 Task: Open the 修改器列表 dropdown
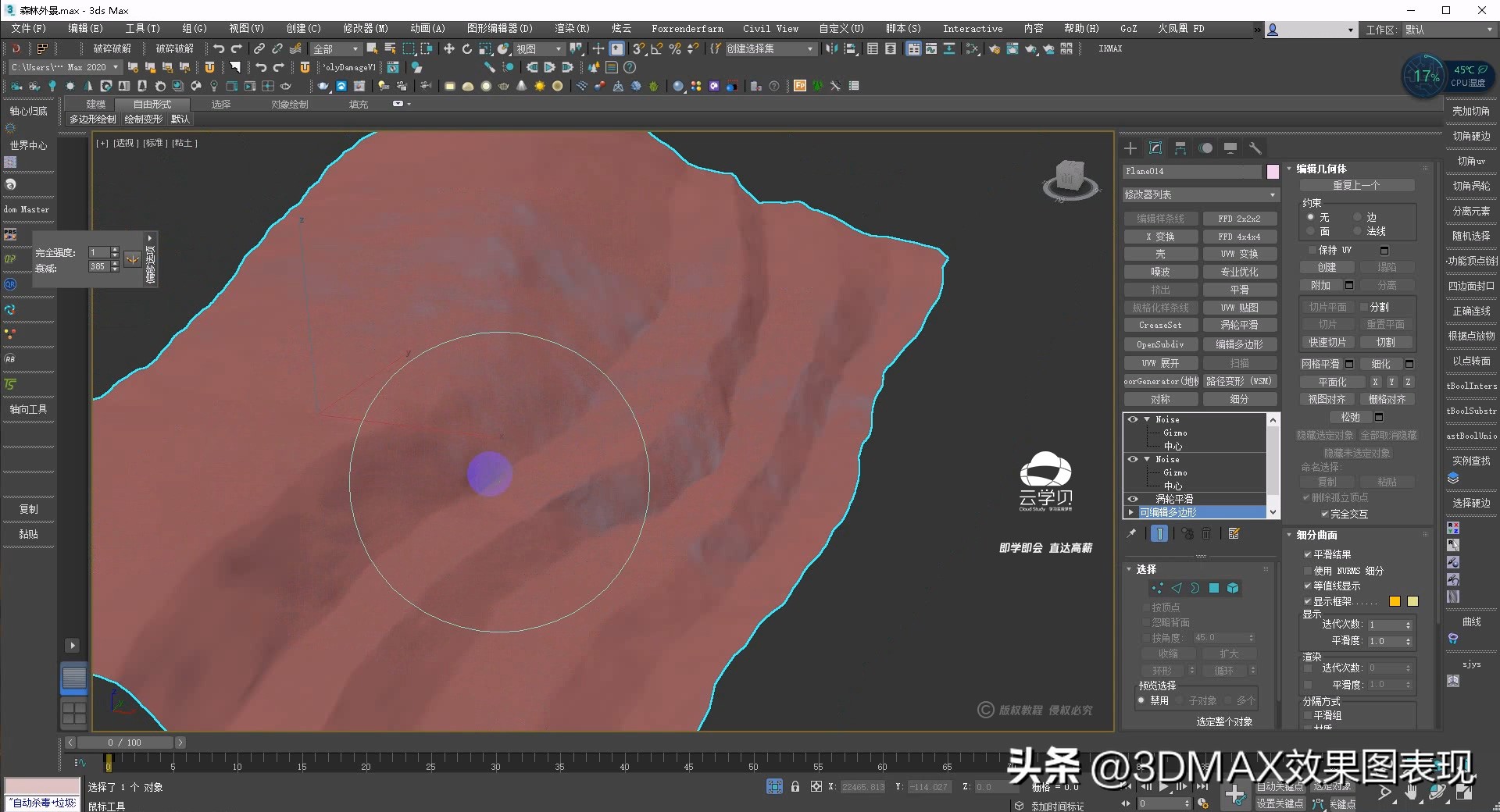1272,194
